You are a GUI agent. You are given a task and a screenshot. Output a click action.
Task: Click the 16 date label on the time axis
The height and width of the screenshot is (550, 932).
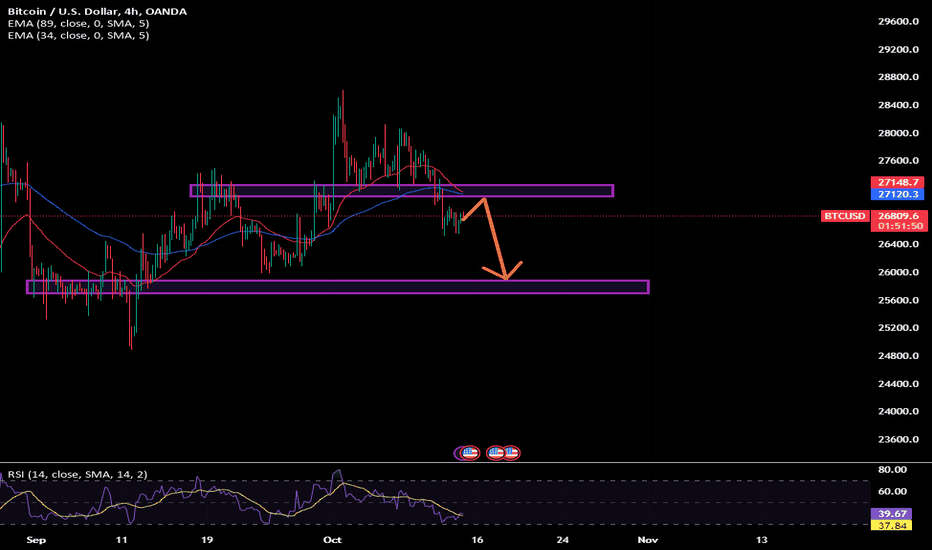coord(477,540)
